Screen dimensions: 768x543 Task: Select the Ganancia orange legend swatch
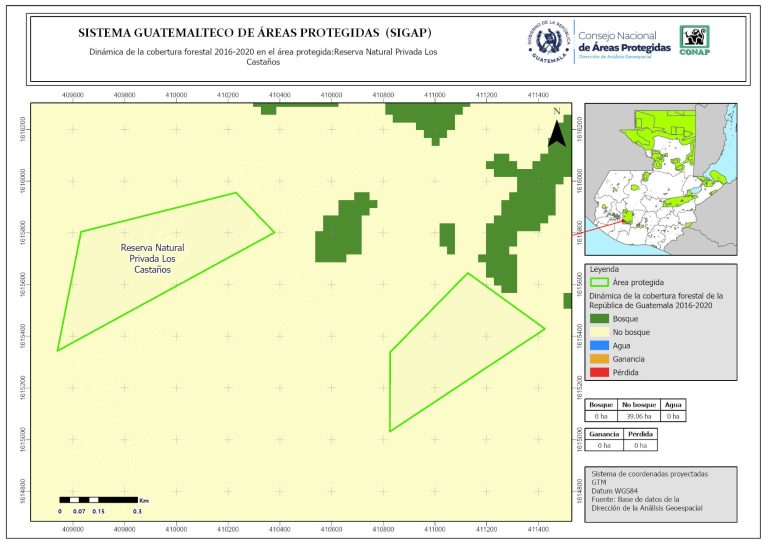click(599, 359)
